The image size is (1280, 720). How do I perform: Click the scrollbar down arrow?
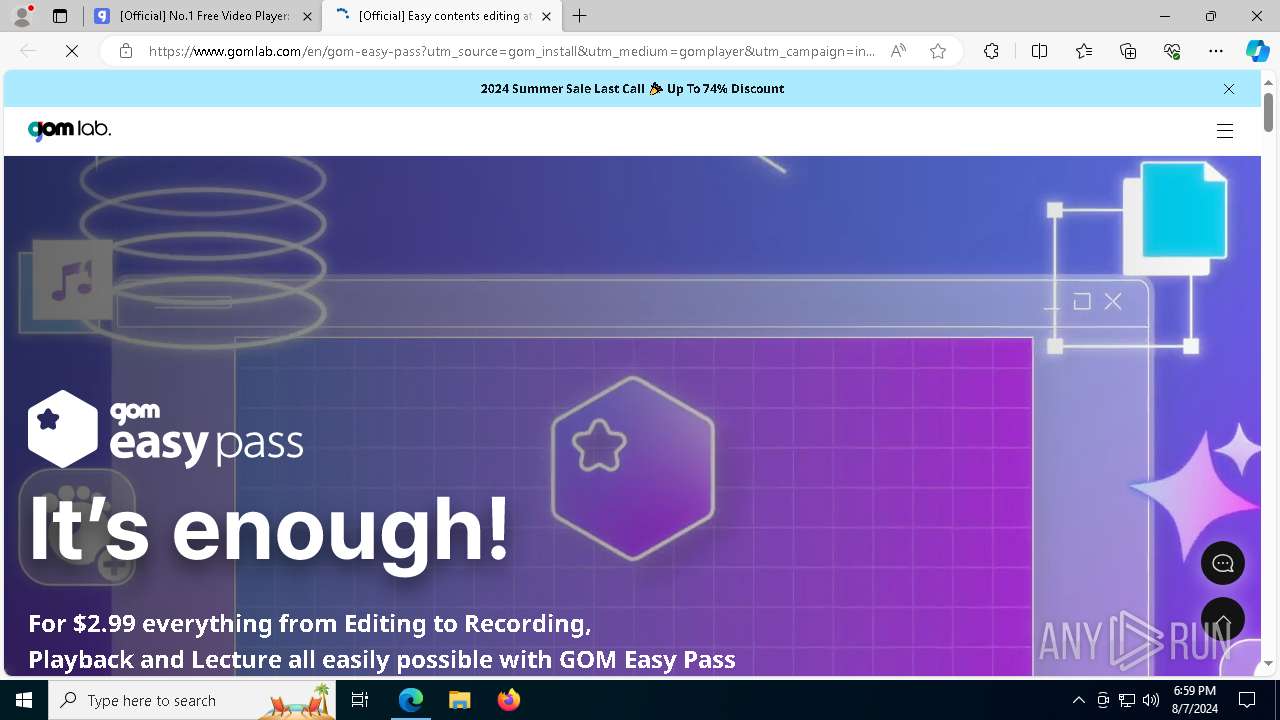pos(1268,663)
